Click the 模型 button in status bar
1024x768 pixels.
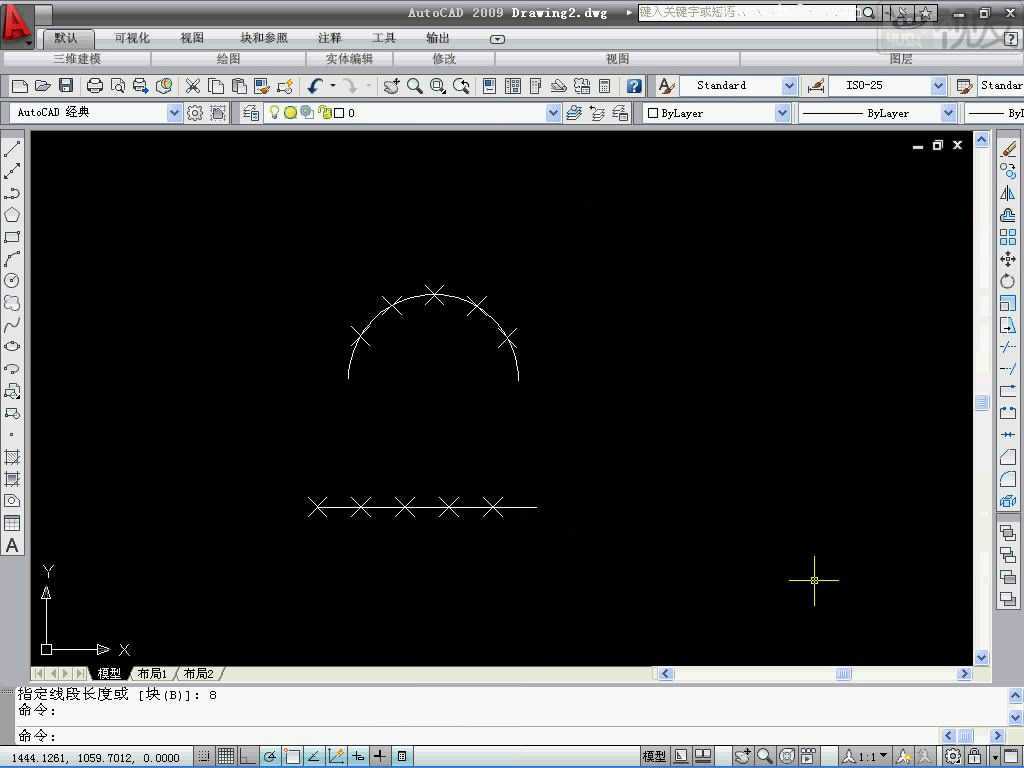tap(654, 756)
